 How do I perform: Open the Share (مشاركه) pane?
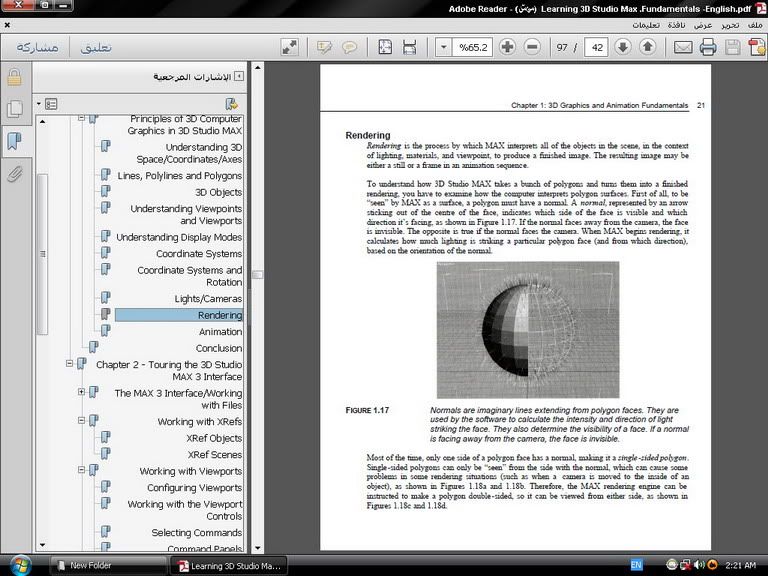coord(37,48)
